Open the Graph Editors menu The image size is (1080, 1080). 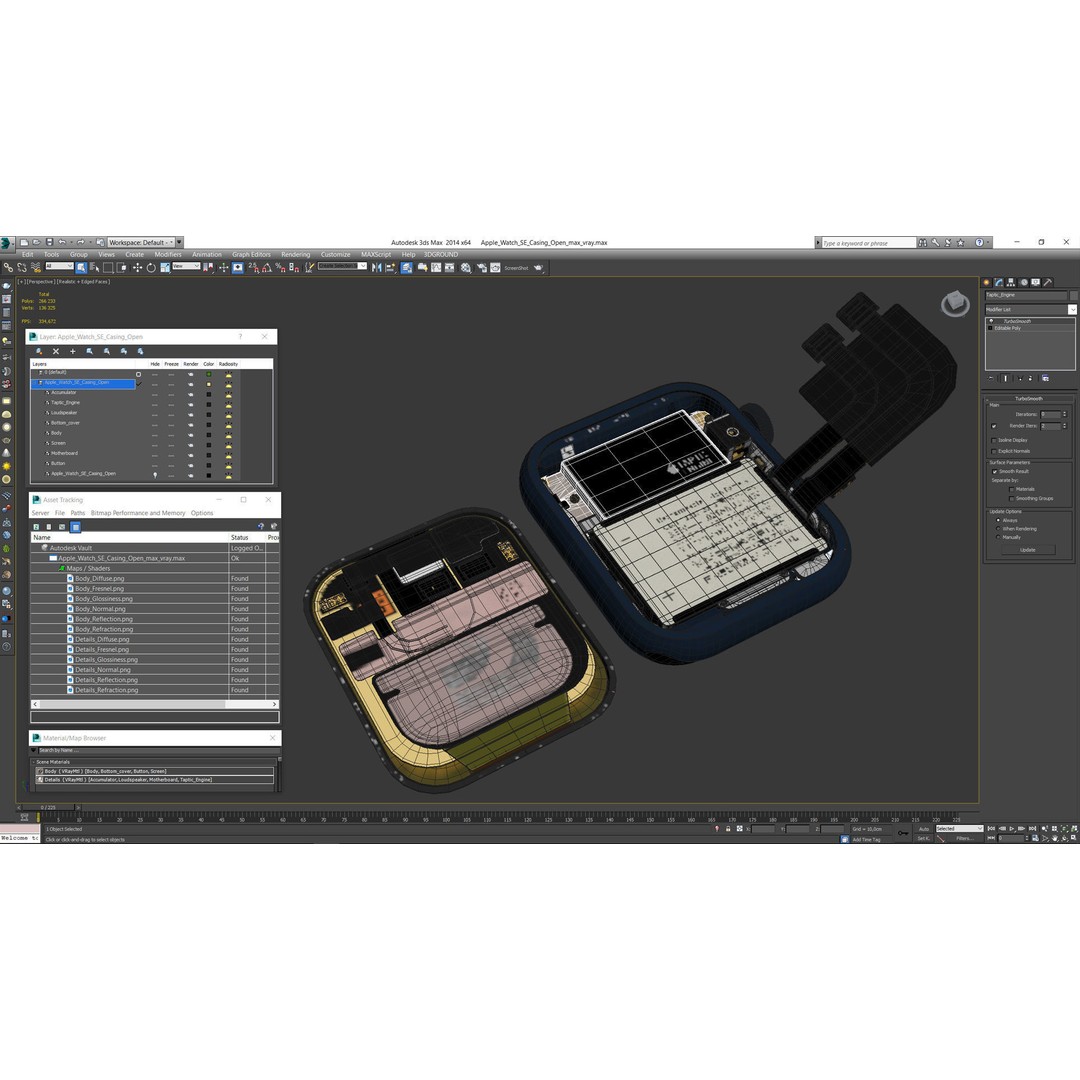click(251, 254)
